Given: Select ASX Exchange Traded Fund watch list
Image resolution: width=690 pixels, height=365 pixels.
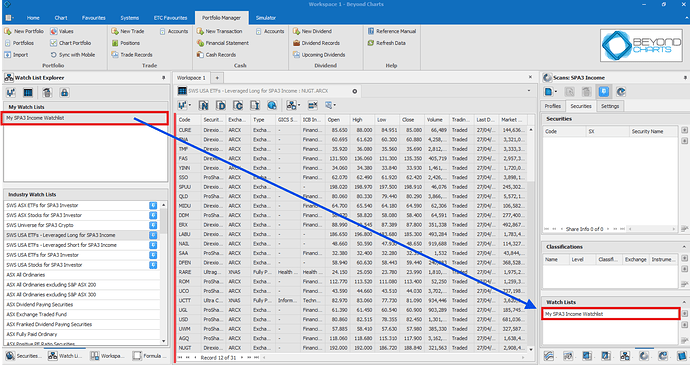Looking at the screenshot, I should click(x=82, y=314).
